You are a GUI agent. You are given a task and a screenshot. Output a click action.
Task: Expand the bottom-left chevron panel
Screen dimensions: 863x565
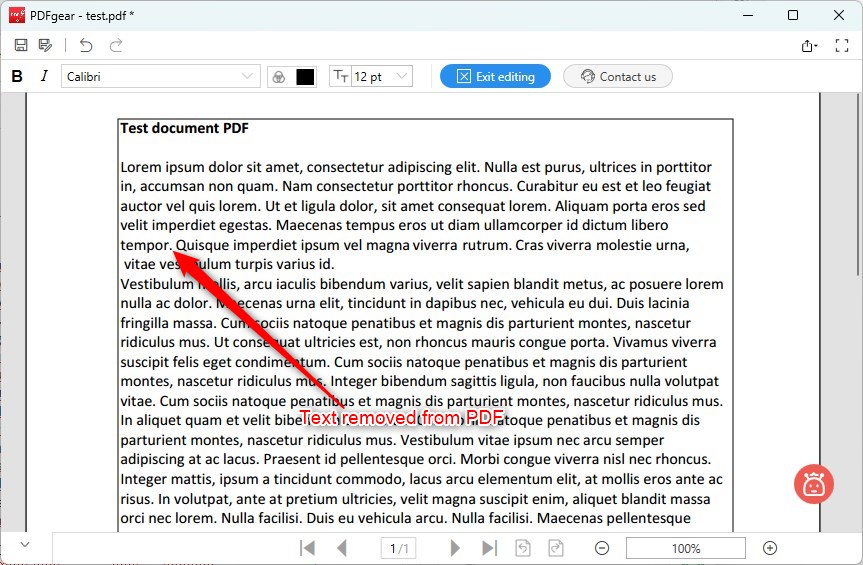25,545
